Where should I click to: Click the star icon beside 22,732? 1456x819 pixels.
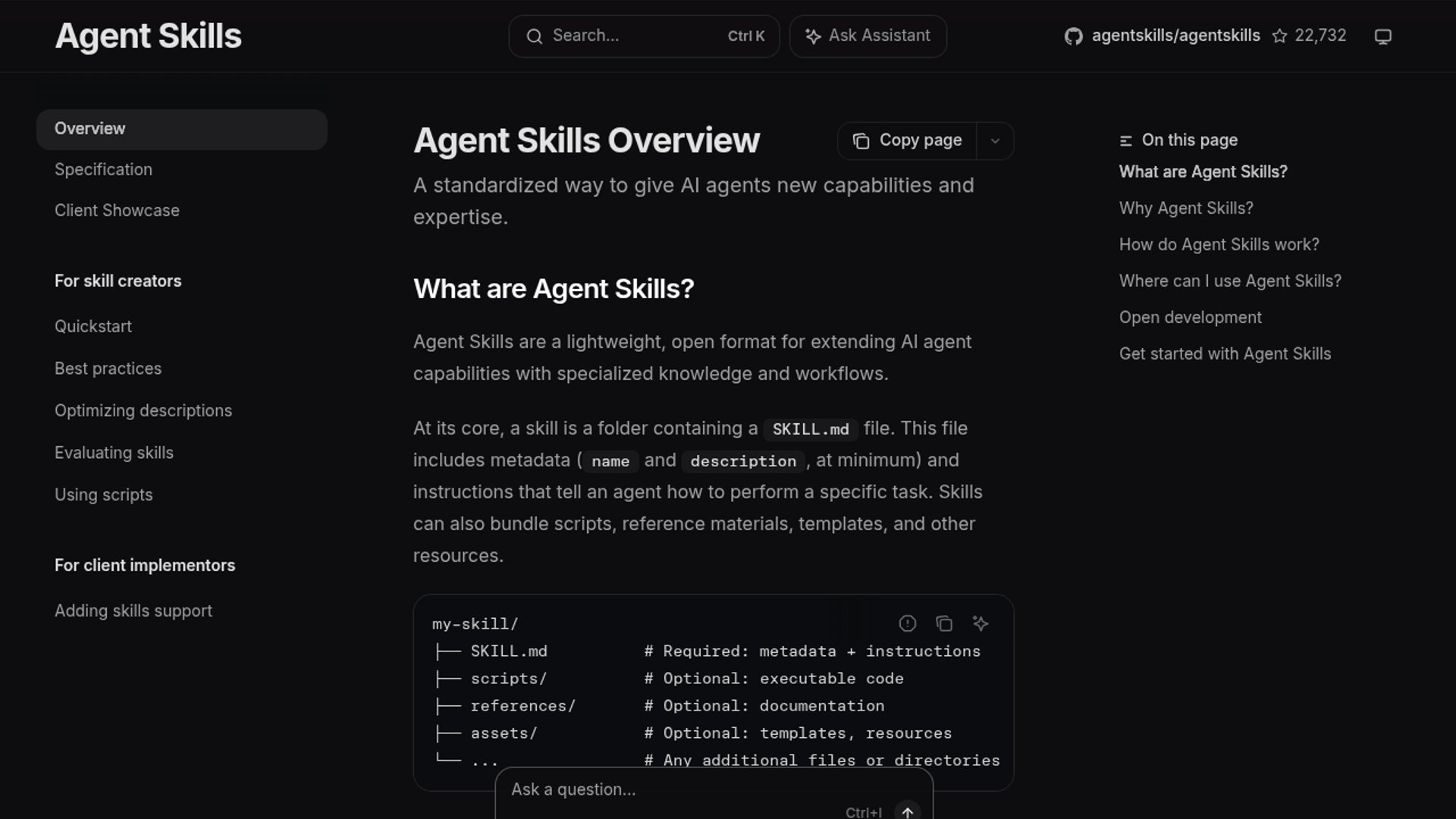[x=1279, y=36]
